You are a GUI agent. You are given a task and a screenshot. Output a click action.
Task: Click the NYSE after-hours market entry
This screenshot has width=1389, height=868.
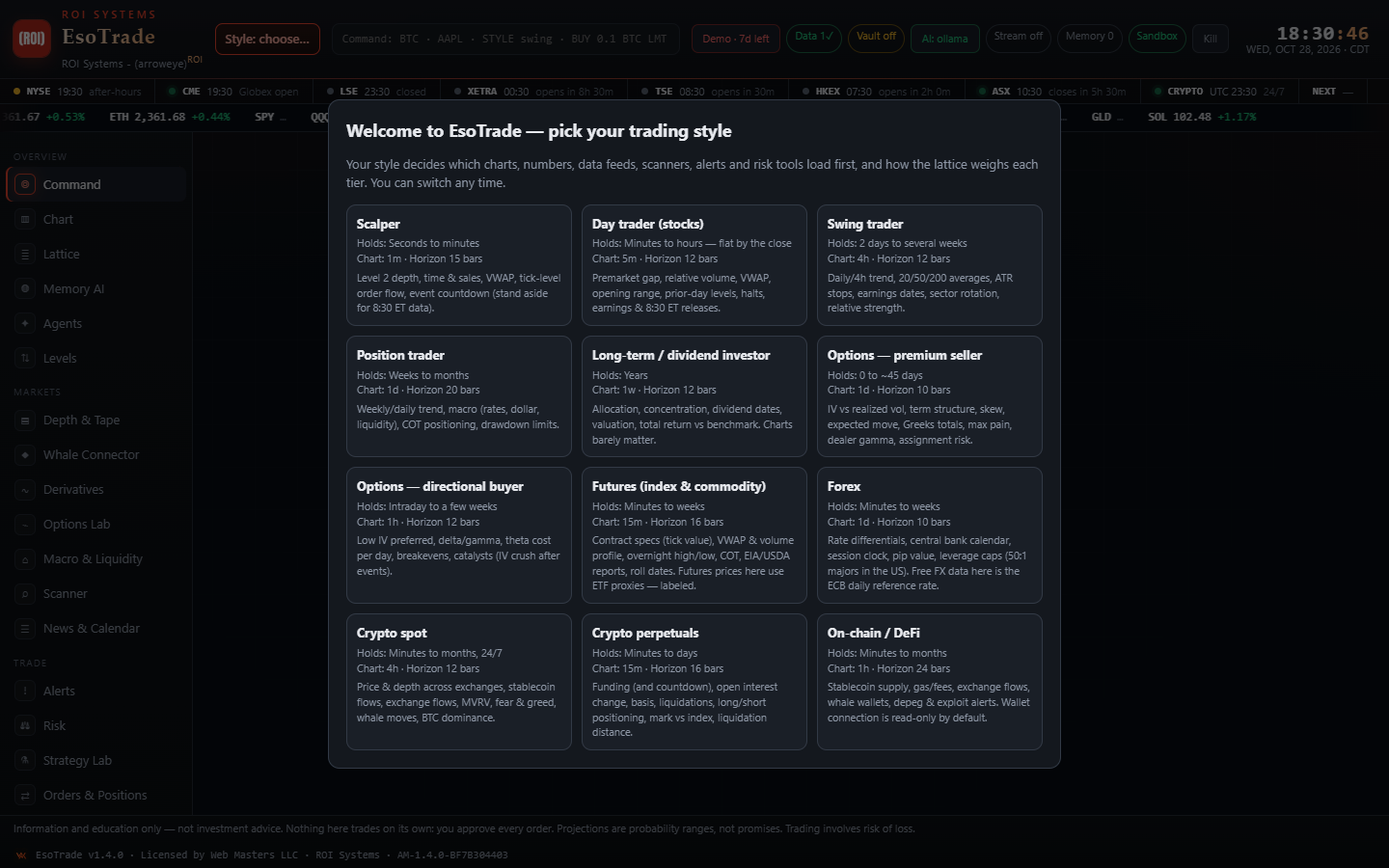[x=77, y=92]
